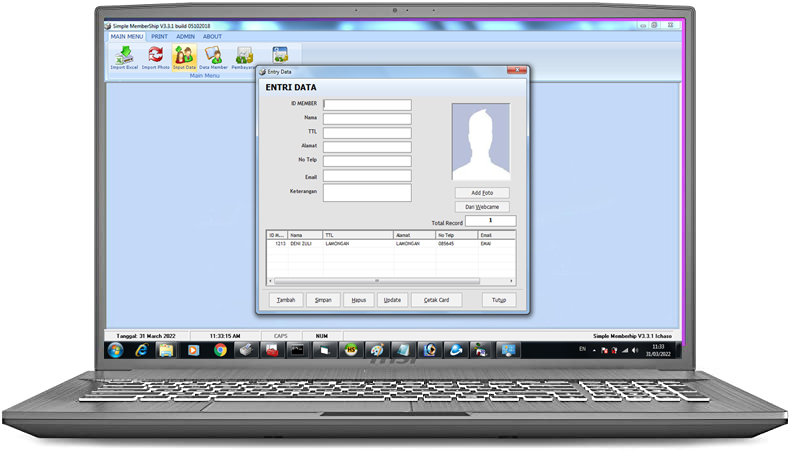Click the Keterangan text box
790x450 pixels.
(x=367, y=192)
